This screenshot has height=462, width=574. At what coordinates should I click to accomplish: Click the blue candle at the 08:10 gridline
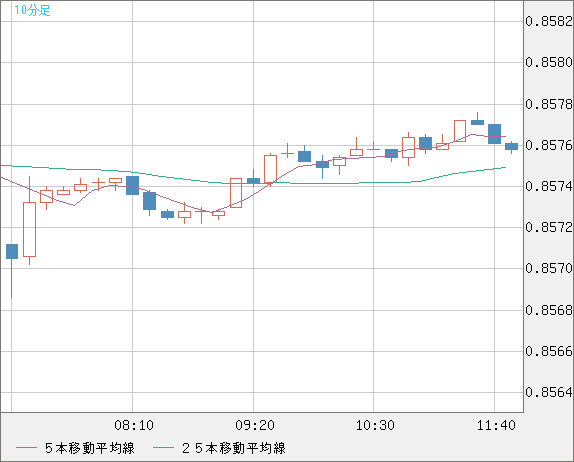[133, 185]
